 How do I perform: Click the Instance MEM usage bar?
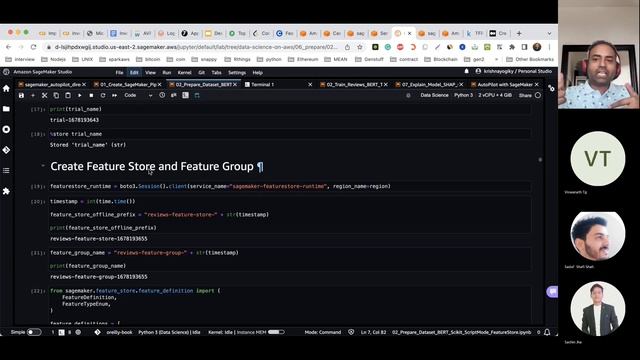(x=276, y=332)
